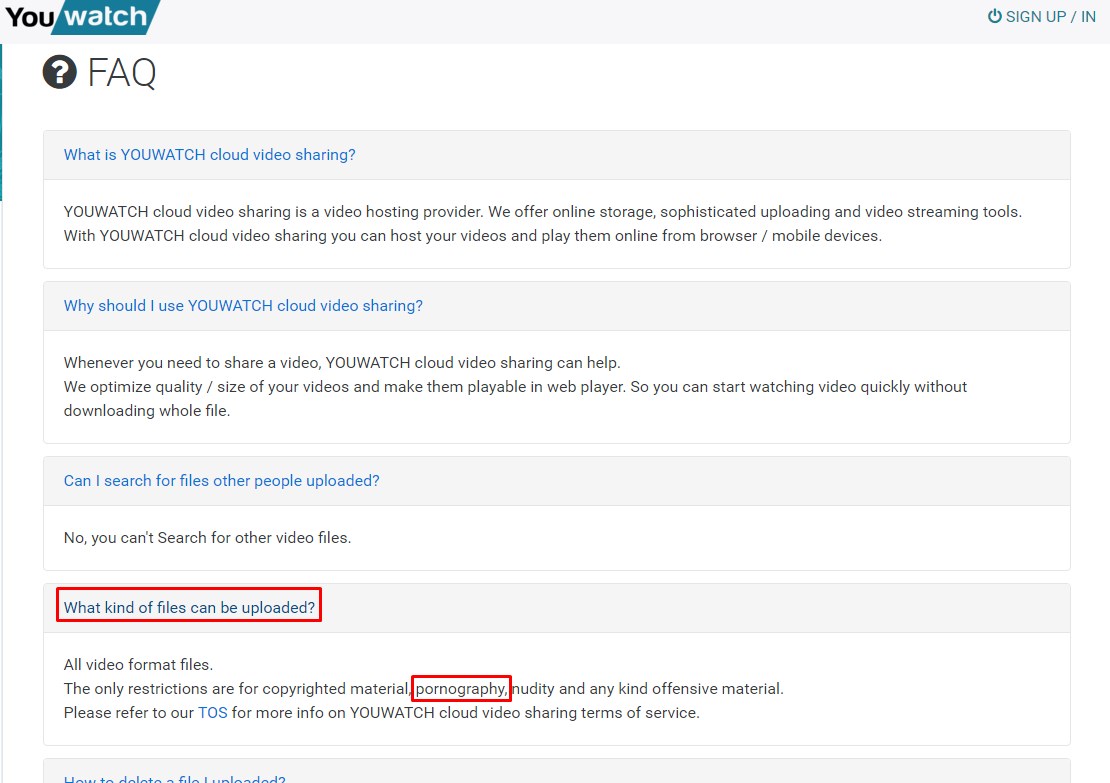Click 'With YOUWATCH cloud video sharing you can host' line
This screenshot has height=783, width=1110.
[473, 235]
